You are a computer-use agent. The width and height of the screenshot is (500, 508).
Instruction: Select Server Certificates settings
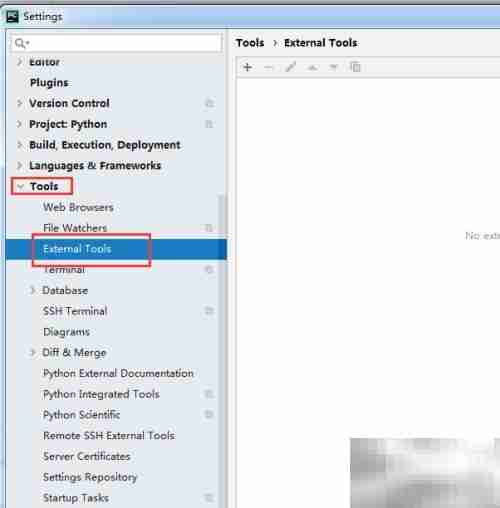(87, 456)
